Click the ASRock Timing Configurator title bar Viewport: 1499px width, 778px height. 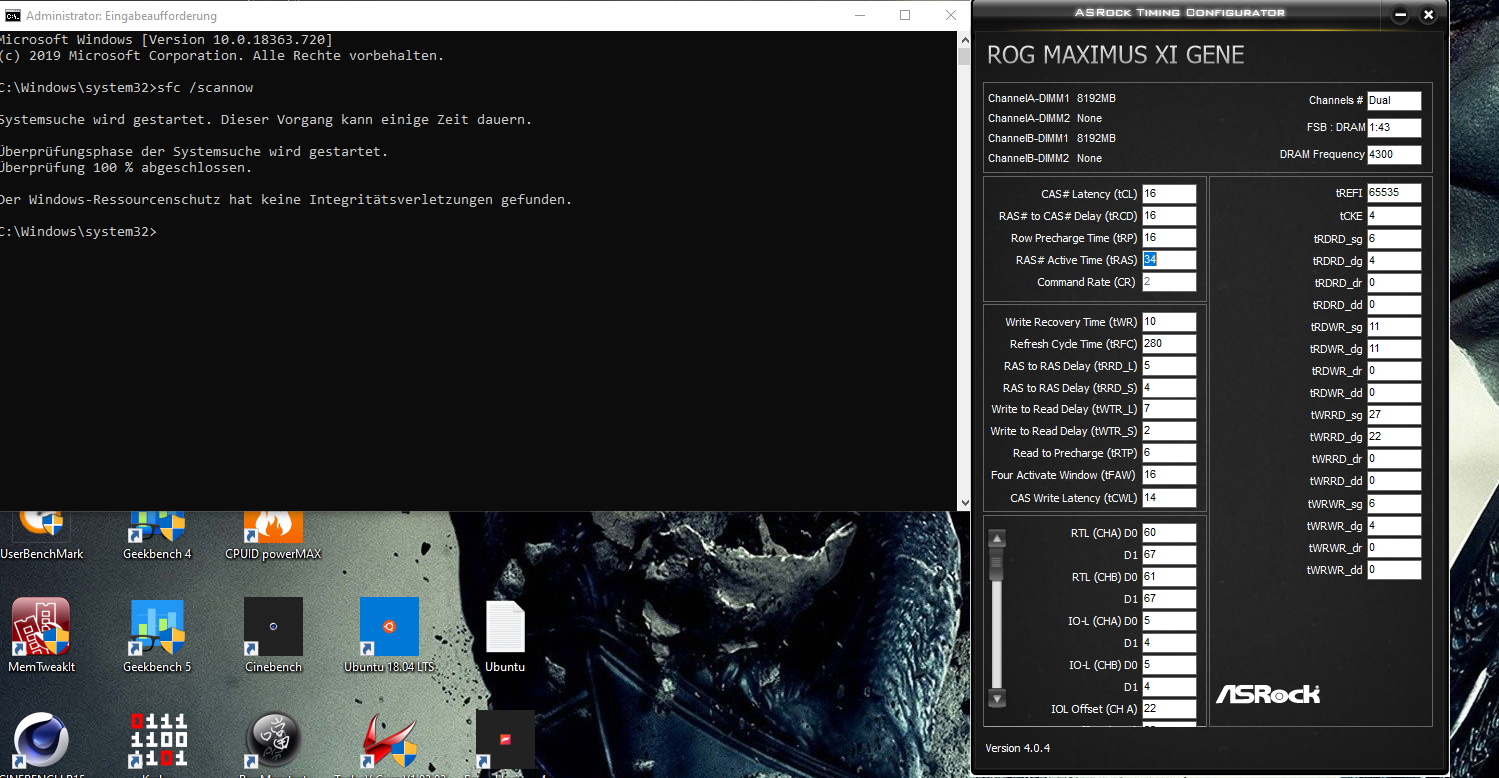[1179, 13]
